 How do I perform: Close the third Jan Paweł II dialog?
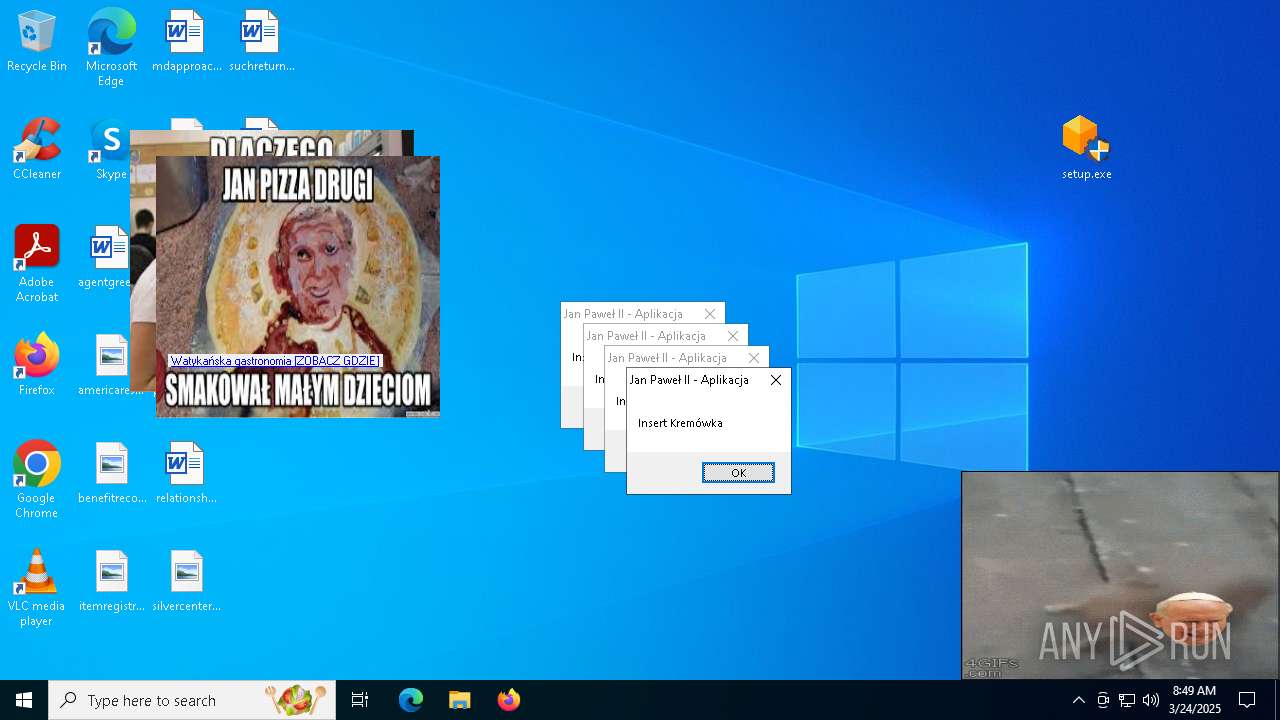pyautogui.click(x=754, y=358)
